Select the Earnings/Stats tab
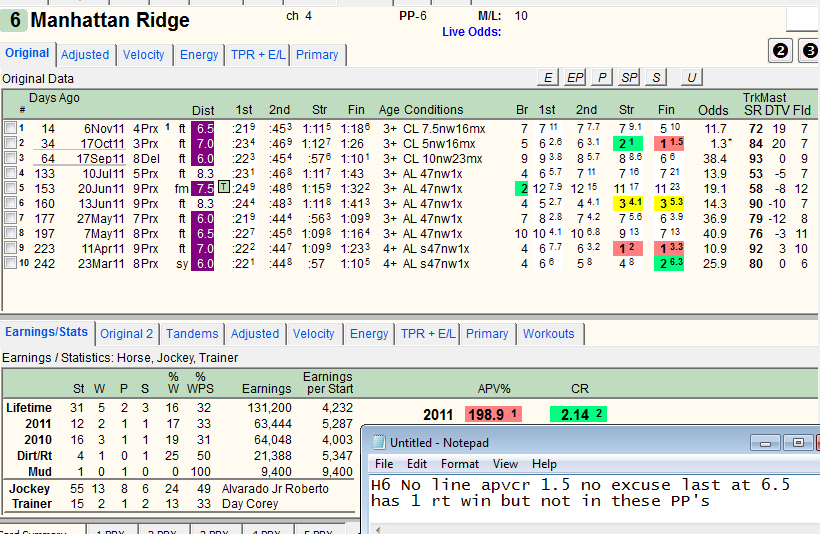The height and width of the screenshot is (534, 820). pos(47,332)
